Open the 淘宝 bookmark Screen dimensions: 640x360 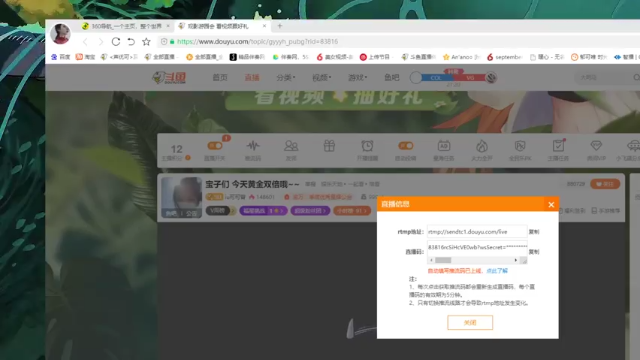point(85,57)
